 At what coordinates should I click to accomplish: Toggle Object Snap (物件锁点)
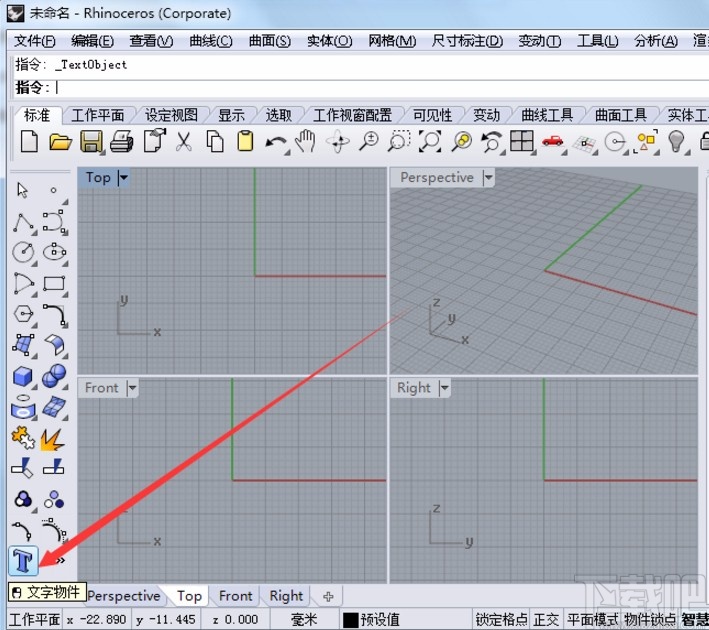650,619
